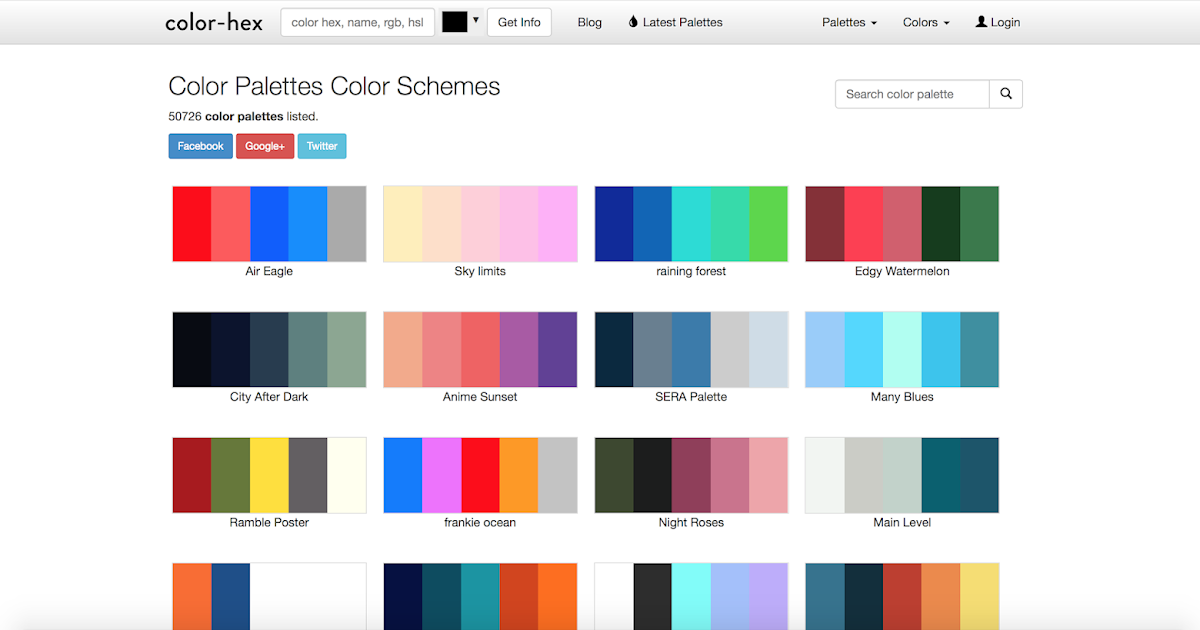Click the Login link
Screen dimensions: 1200x630
click(x=1003, y=21)
